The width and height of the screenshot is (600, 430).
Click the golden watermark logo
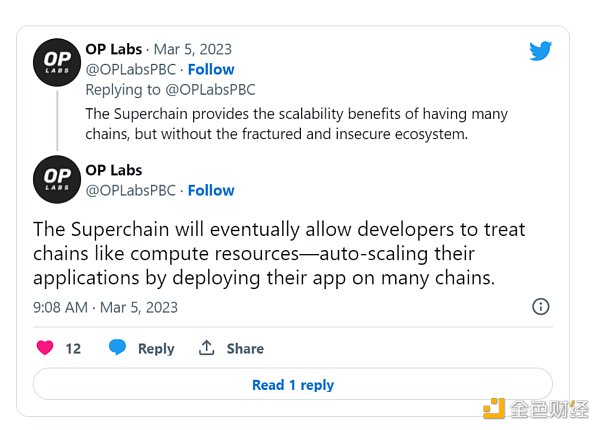(495, 408)
